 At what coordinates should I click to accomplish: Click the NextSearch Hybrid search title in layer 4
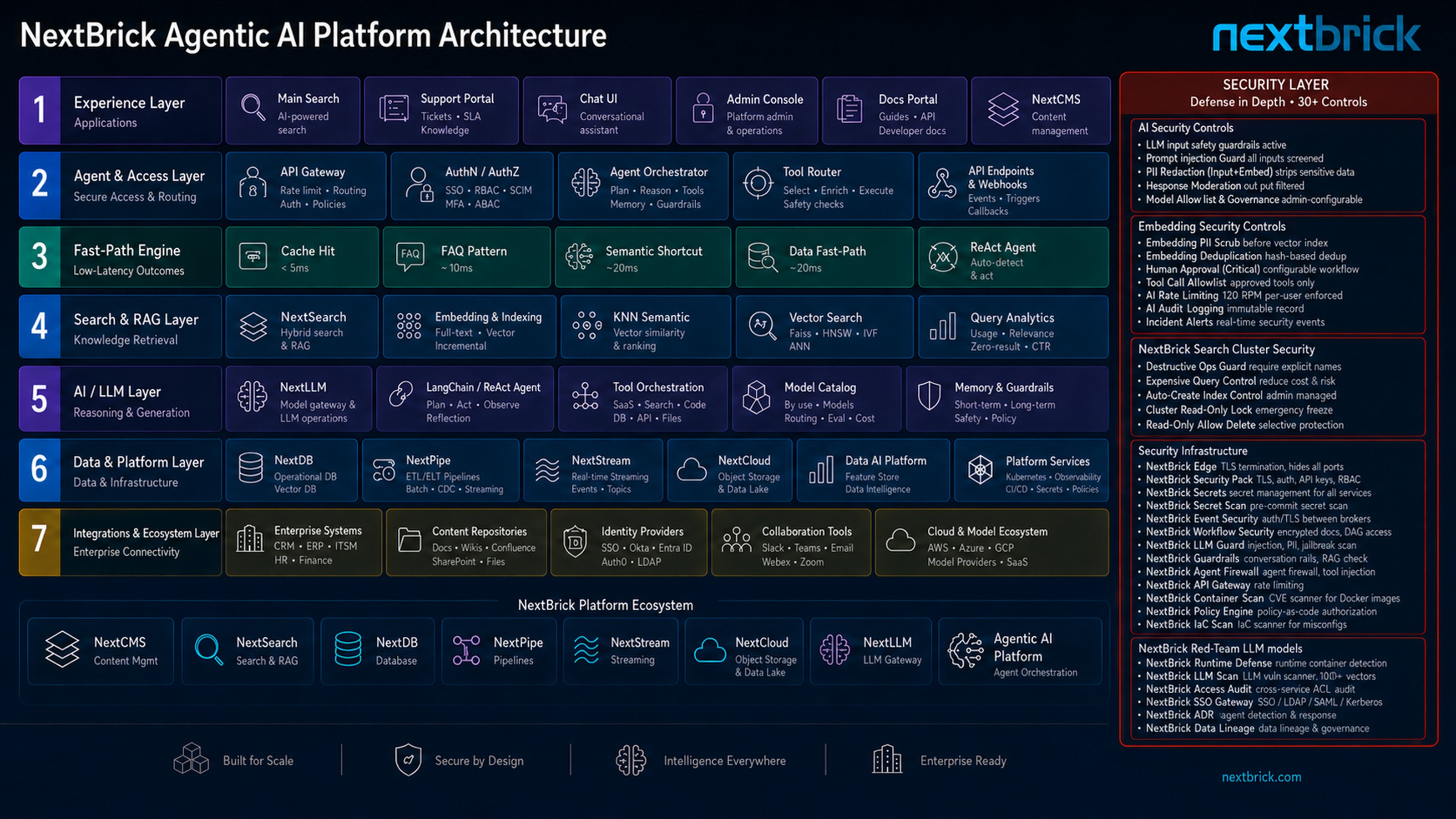coord(313,317)
